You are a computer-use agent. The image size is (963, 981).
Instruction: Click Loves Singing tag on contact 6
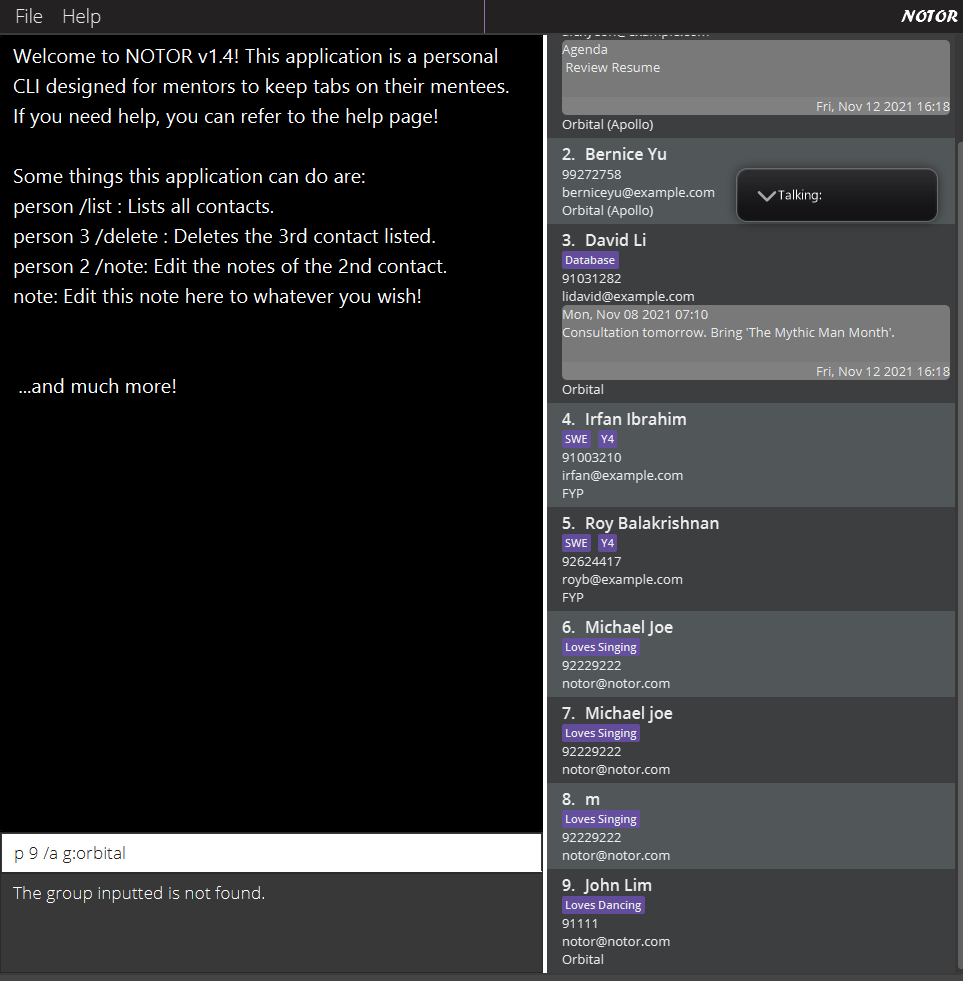click(601, 648)
